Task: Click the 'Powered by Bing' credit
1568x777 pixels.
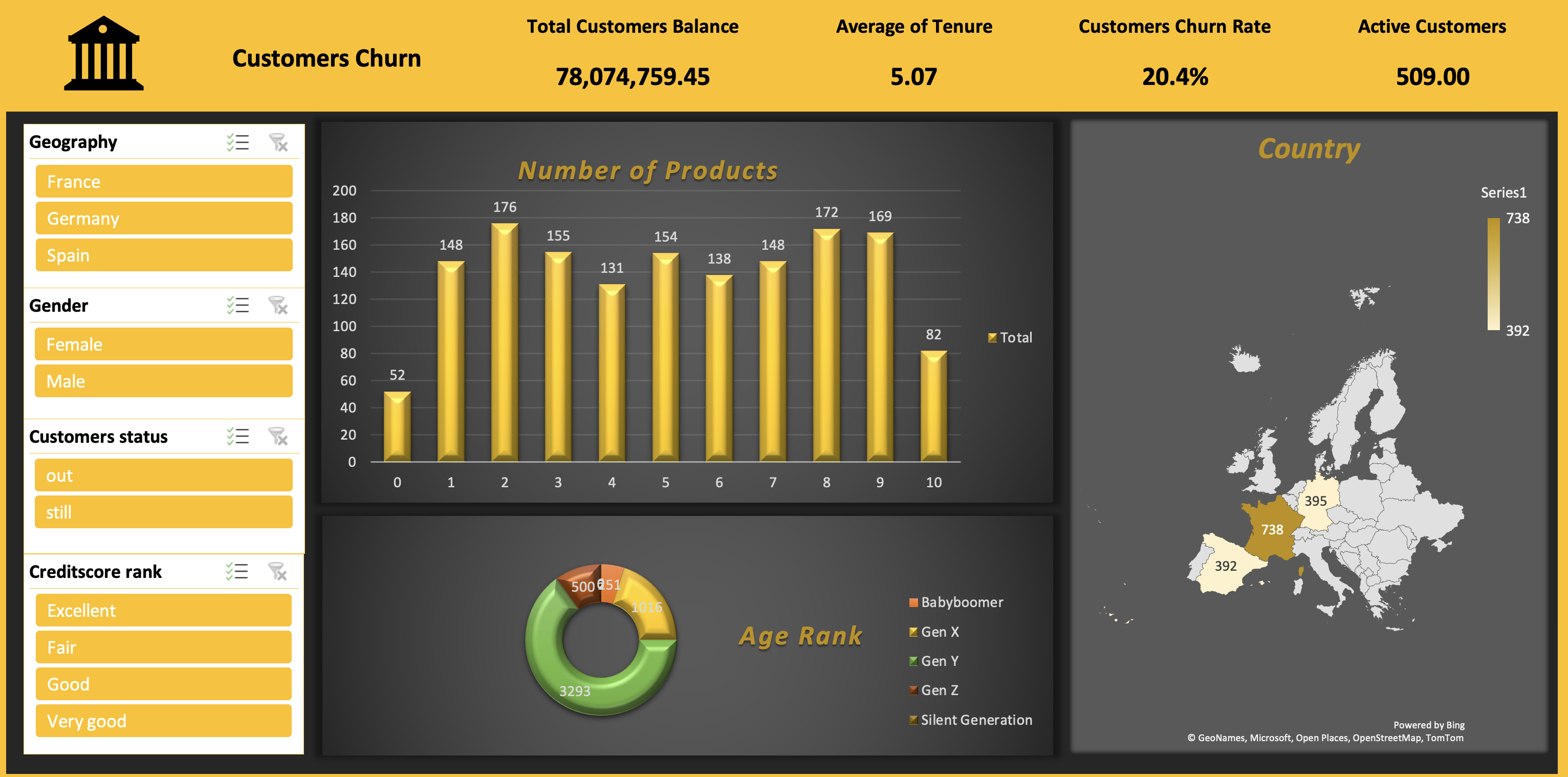Action: 1429,725
